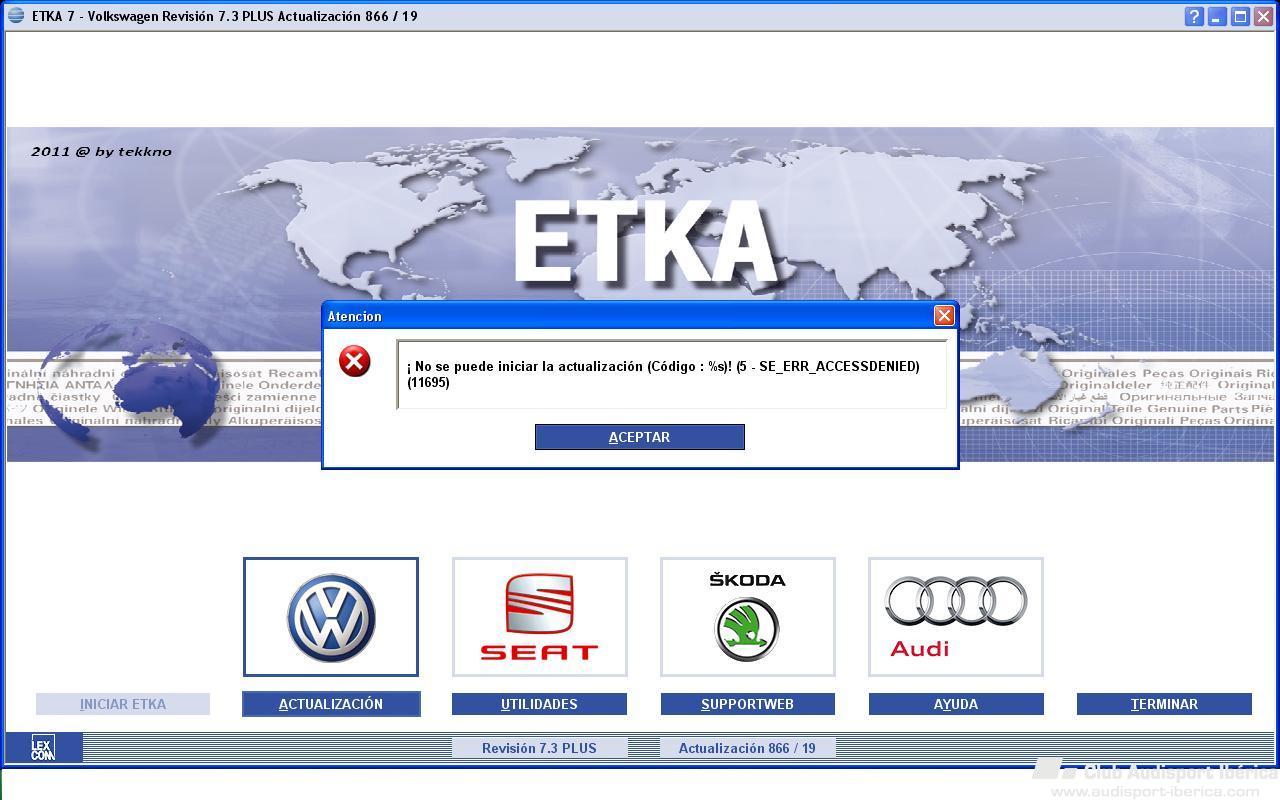Minimize the ETKA window
The width and height of the screenshot is (1280, 800).
point(1216,16)
